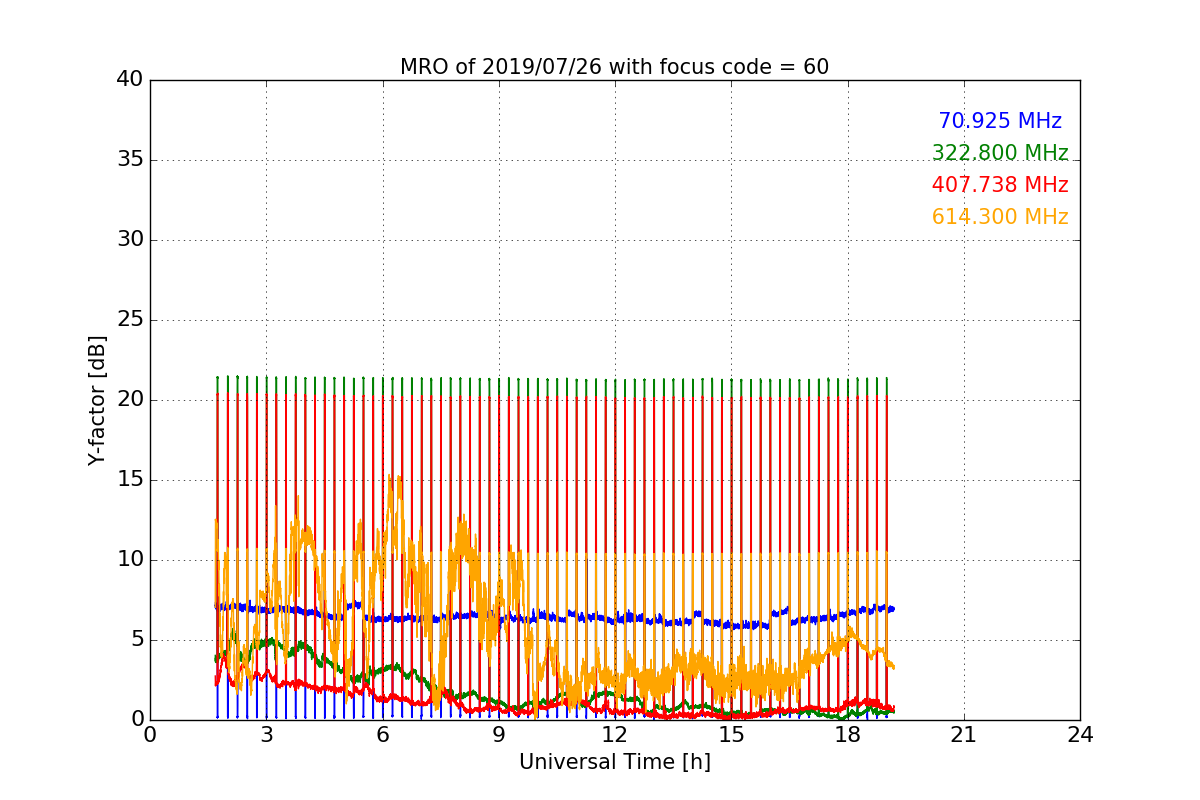Click the y-axis tick label 40
1200x800 pixels.
129,80
